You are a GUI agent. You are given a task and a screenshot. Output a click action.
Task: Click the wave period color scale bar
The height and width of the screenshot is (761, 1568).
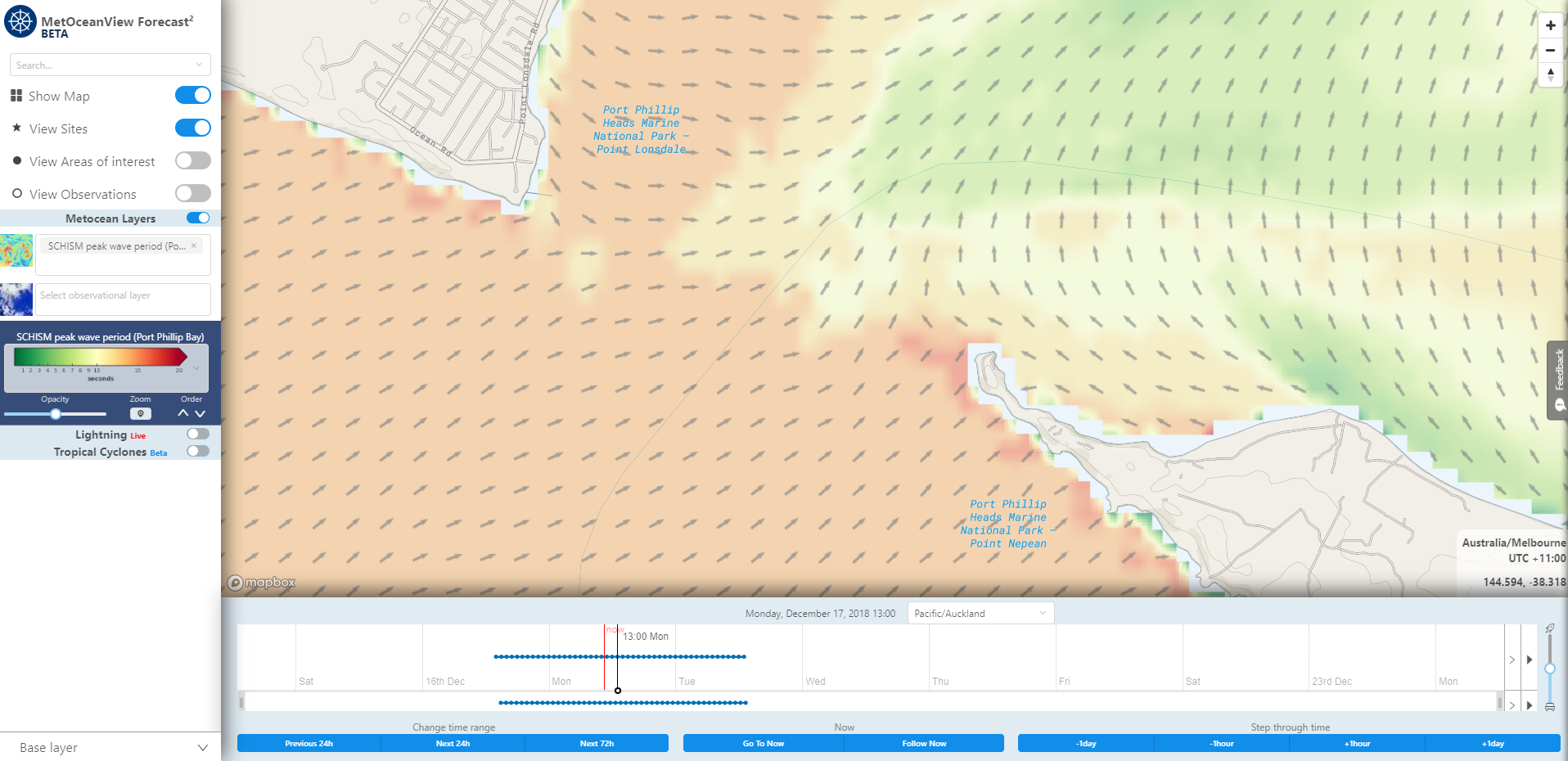coord(101,357)
